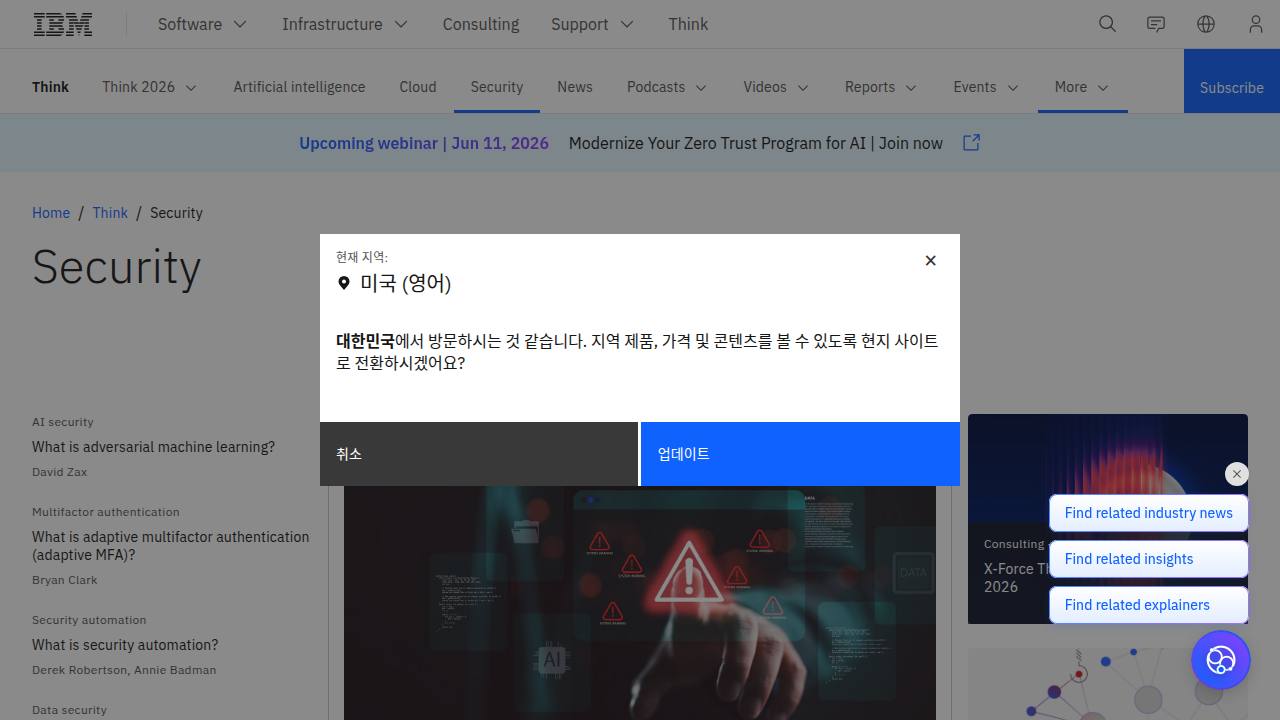The height and width of the screenshot is (720, 1280).
Task: Click the Upcoming webinar Jun 11, 2026 text
Action: pos(424,143)
